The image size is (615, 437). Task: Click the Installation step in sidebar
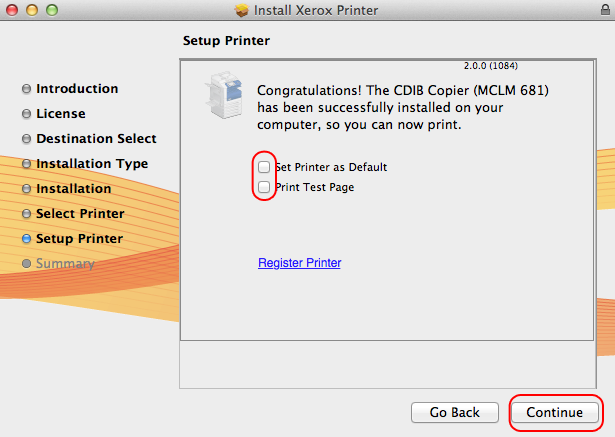73,189
